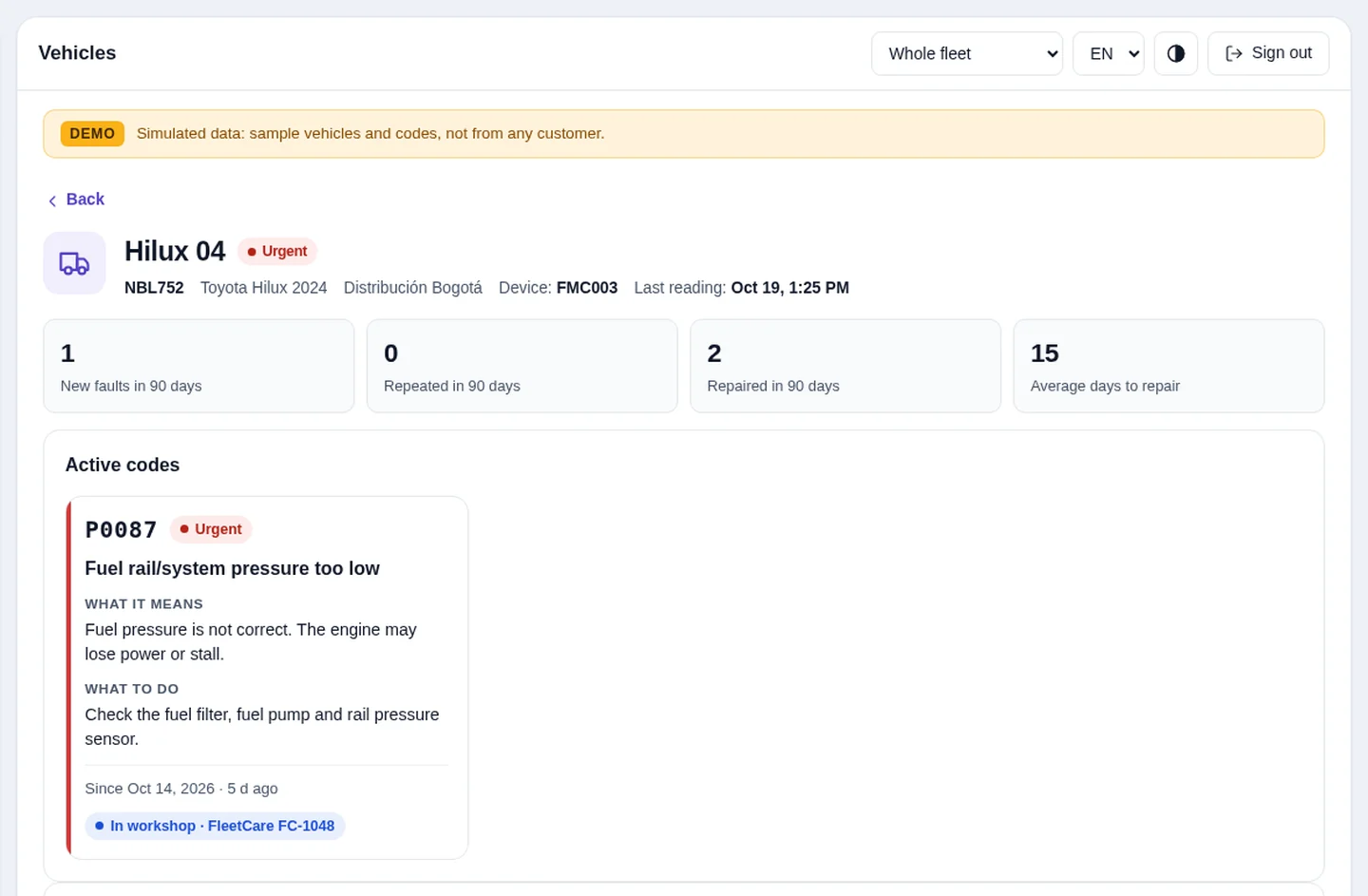Click the Toyota Hilux 2024 model text
Screen dimensions: 1368x896
click(264, 288)
